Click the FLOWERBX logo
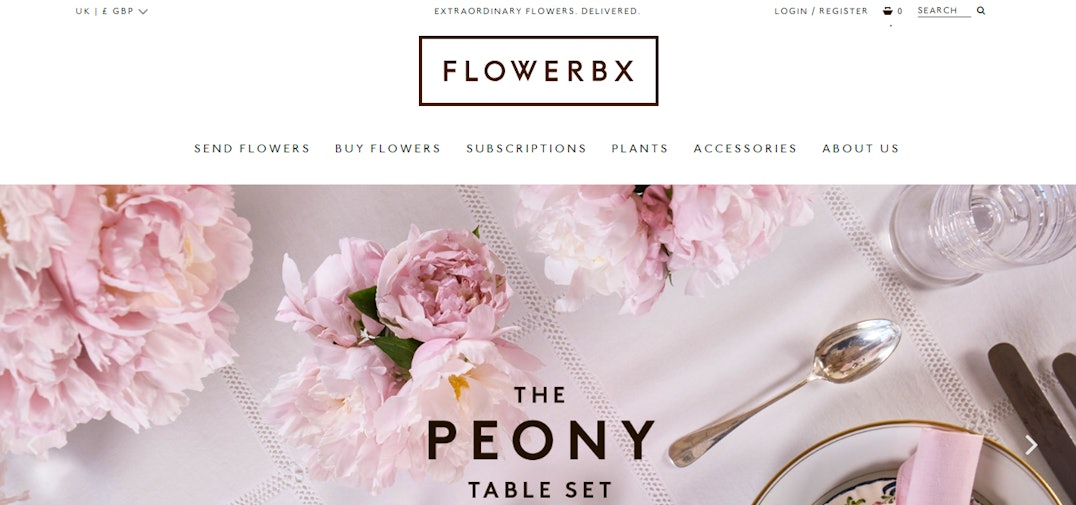The width and height of the screenshot is (1076, 505). point(538,71)
